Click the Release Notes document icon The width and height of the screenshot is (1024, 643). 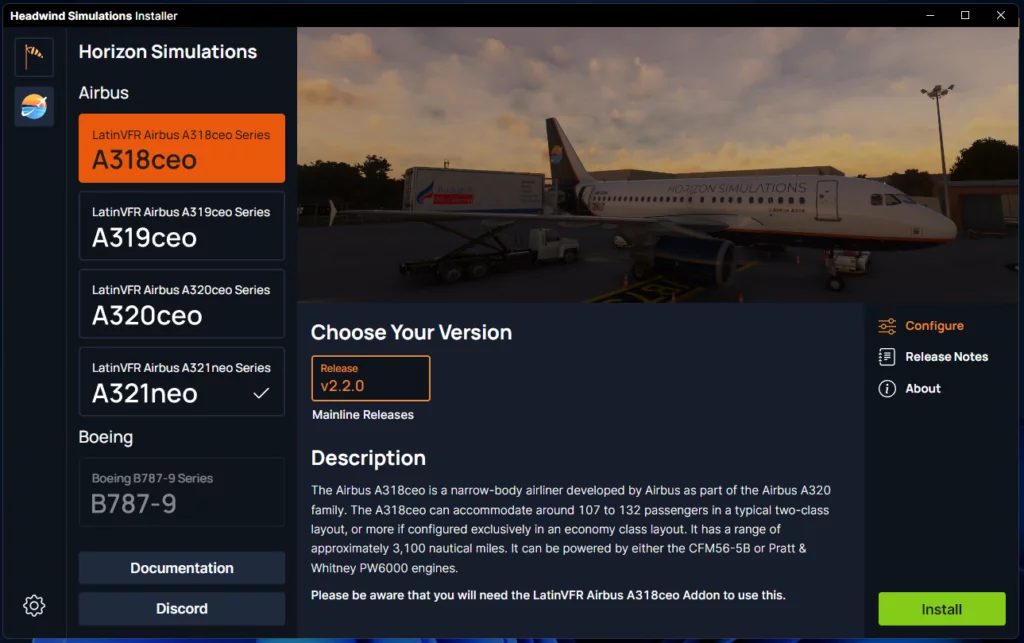coord(887,357)
